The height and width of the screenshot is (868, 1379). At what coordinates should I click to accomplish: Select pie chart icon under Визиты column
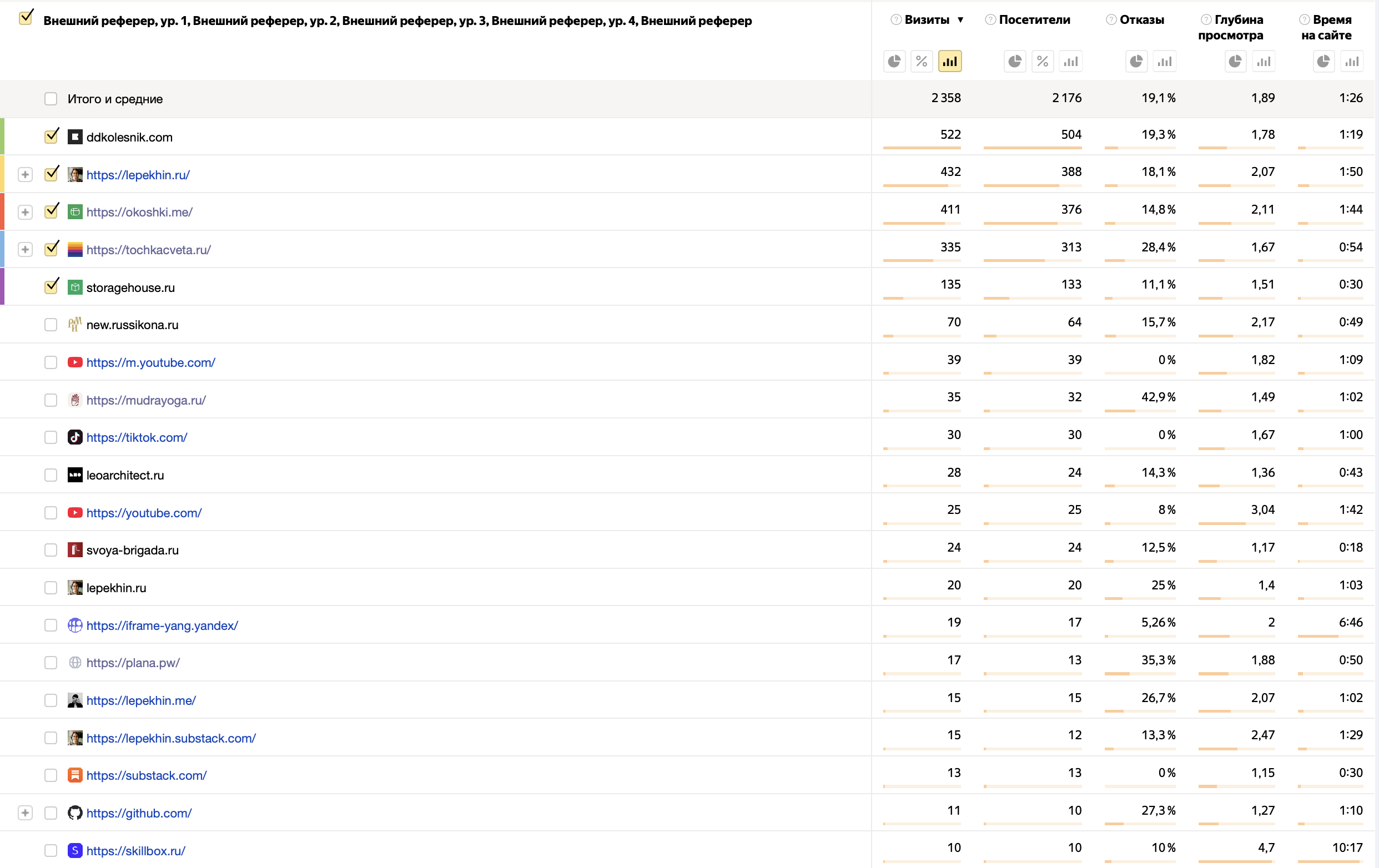coord(894,61)
